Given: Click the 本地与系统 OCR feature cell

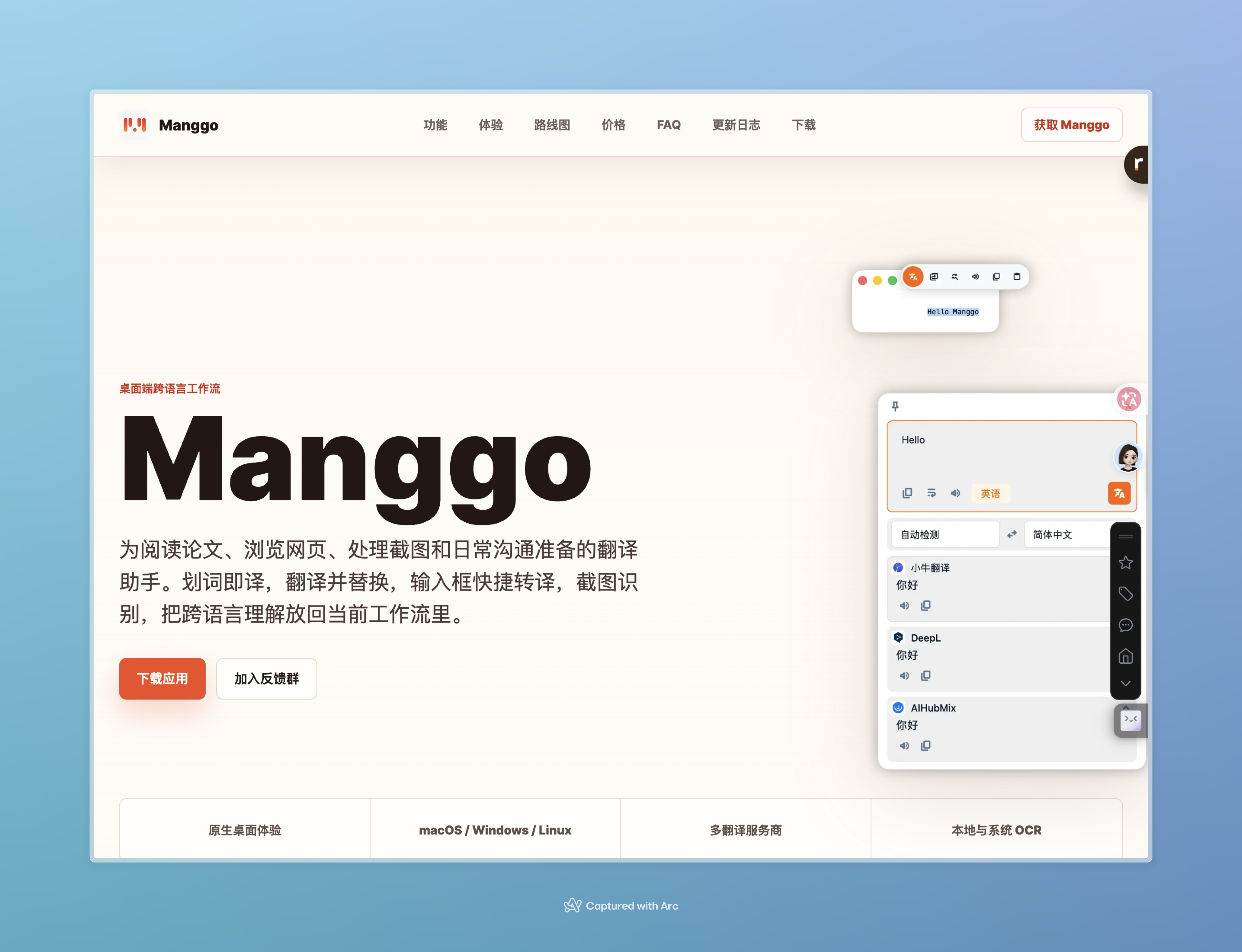Looking at the screenshot, I should click(996, 830).
